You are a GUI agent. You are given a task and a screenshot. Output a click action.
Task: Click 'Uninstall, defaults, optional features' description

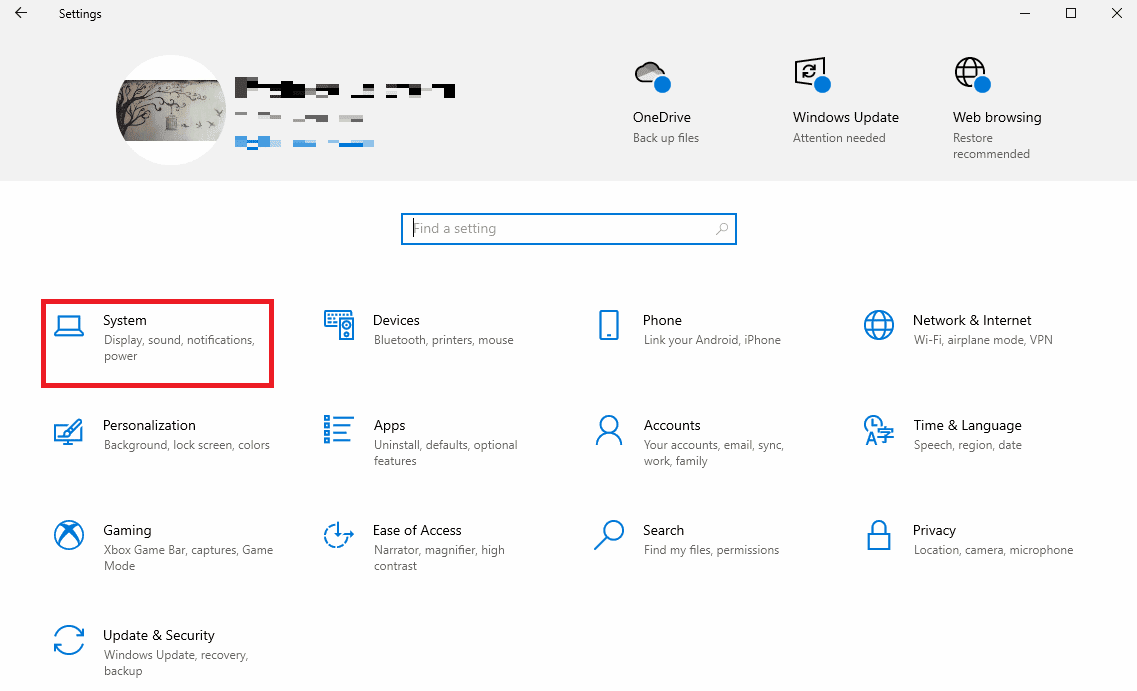[x=446, y=453]
